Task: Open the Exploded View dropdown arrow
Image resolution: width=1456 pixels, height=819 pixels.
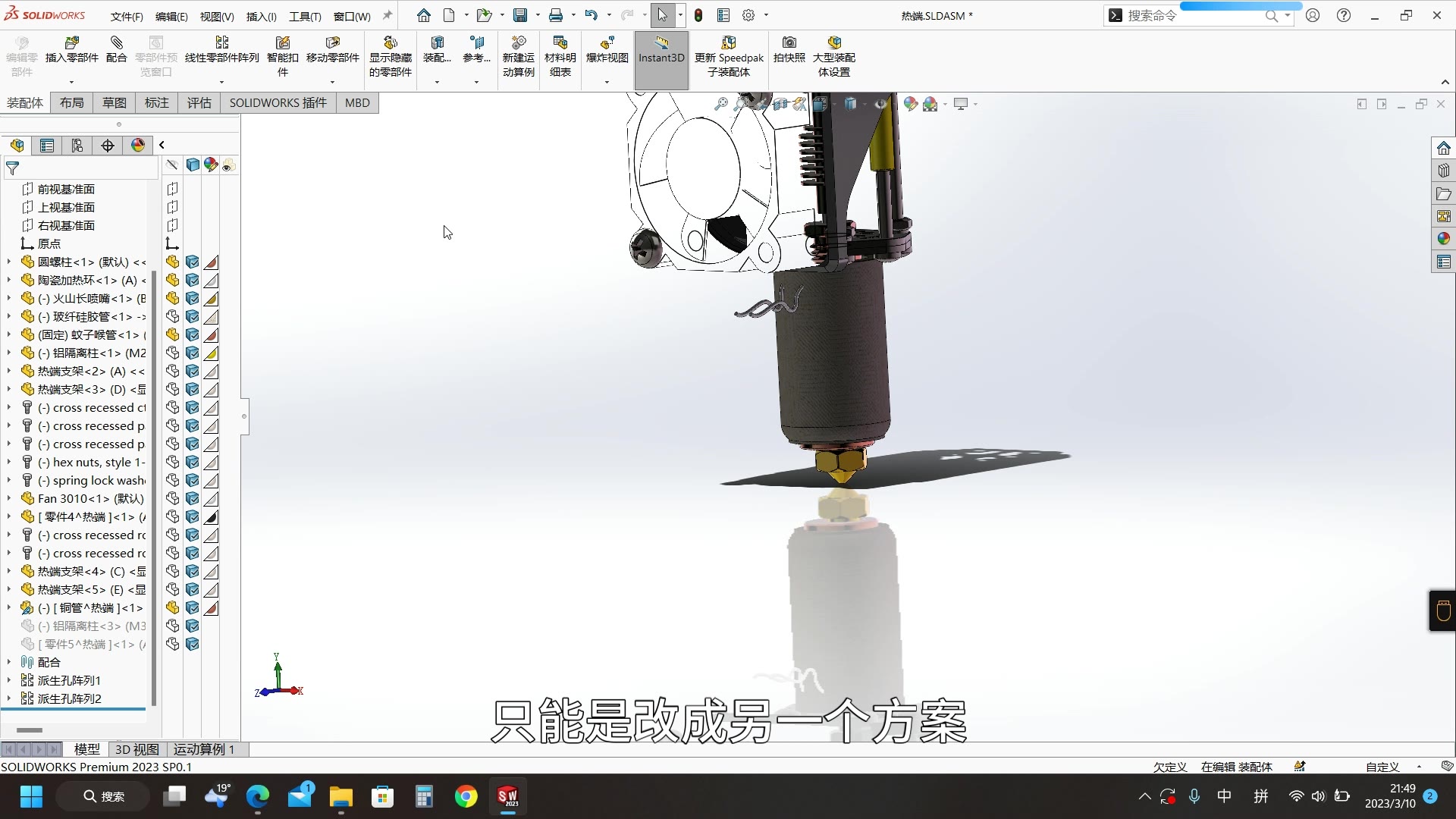Action: tap(607, 82)
